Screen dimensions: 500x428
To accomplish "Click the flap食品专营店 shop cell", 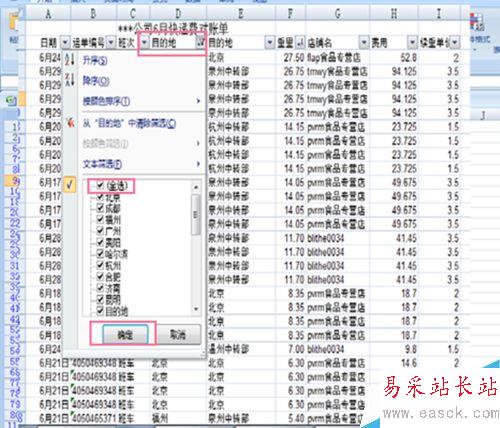I will [338, 58].
